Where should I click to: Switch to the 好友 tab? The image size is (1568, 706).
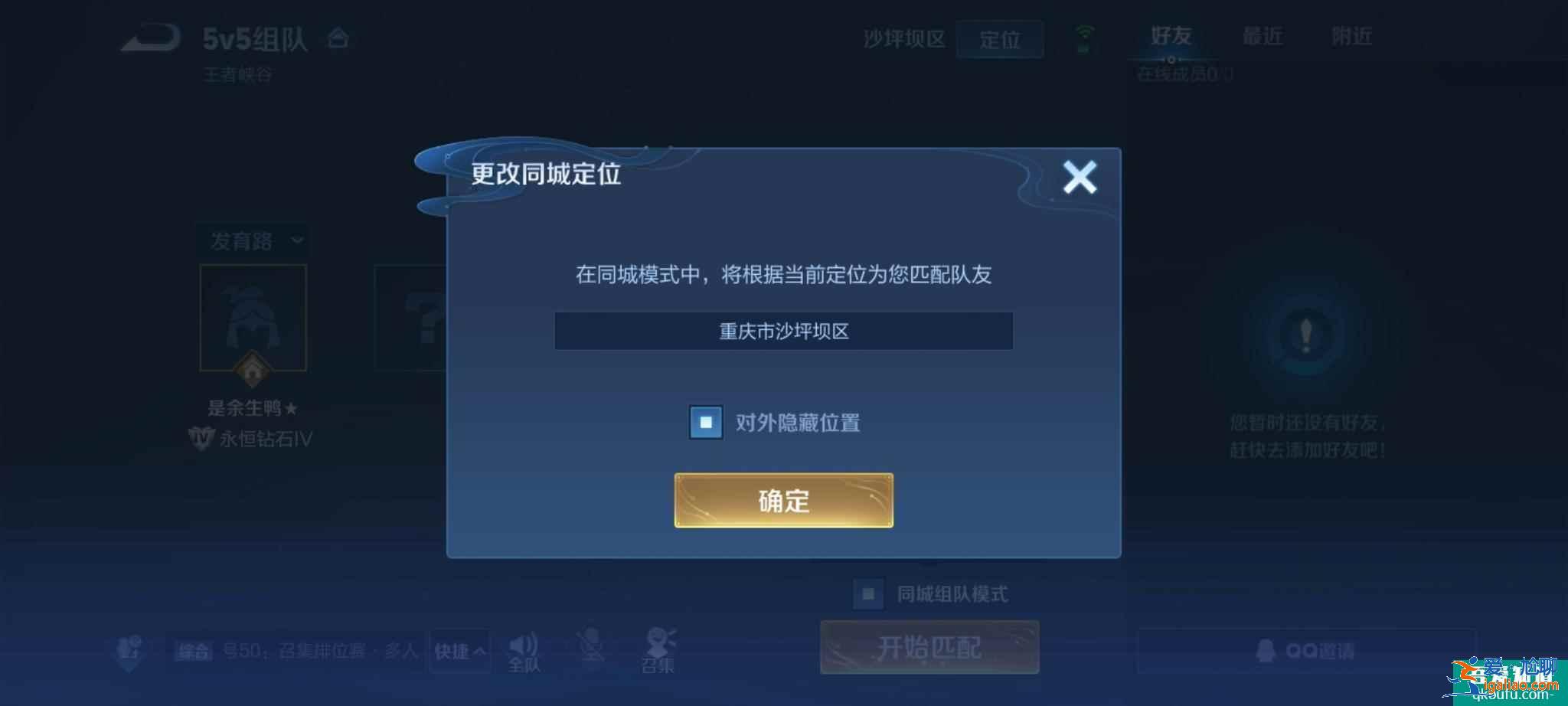pos(1171,36)
